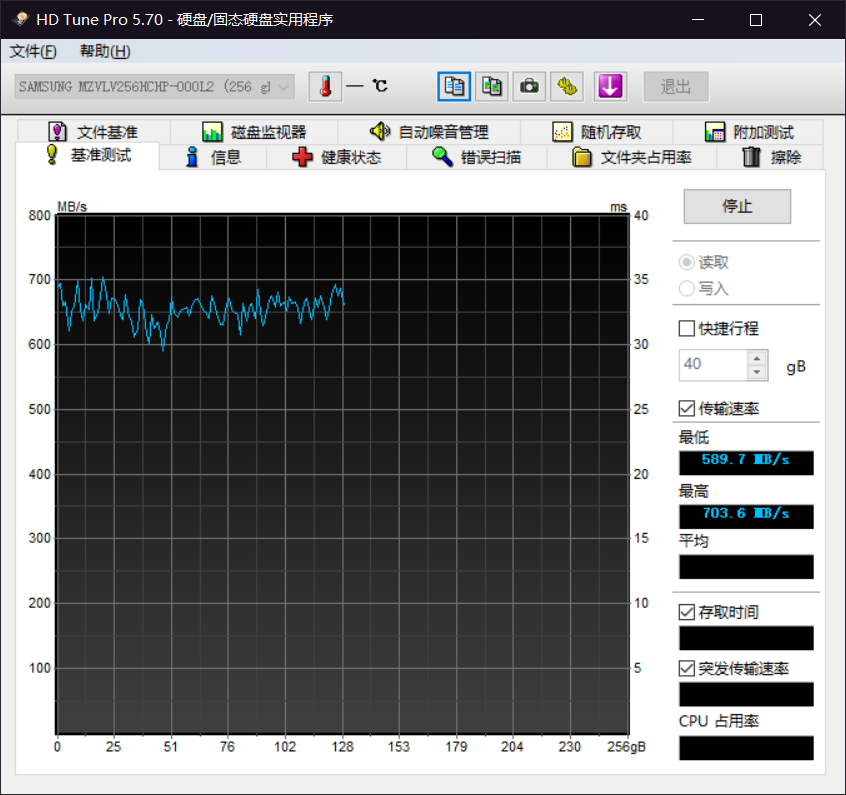The image size is (846, 795).
Task: Decrease the 快捷行程 gB value with down arrow
Action: (757, 372)
